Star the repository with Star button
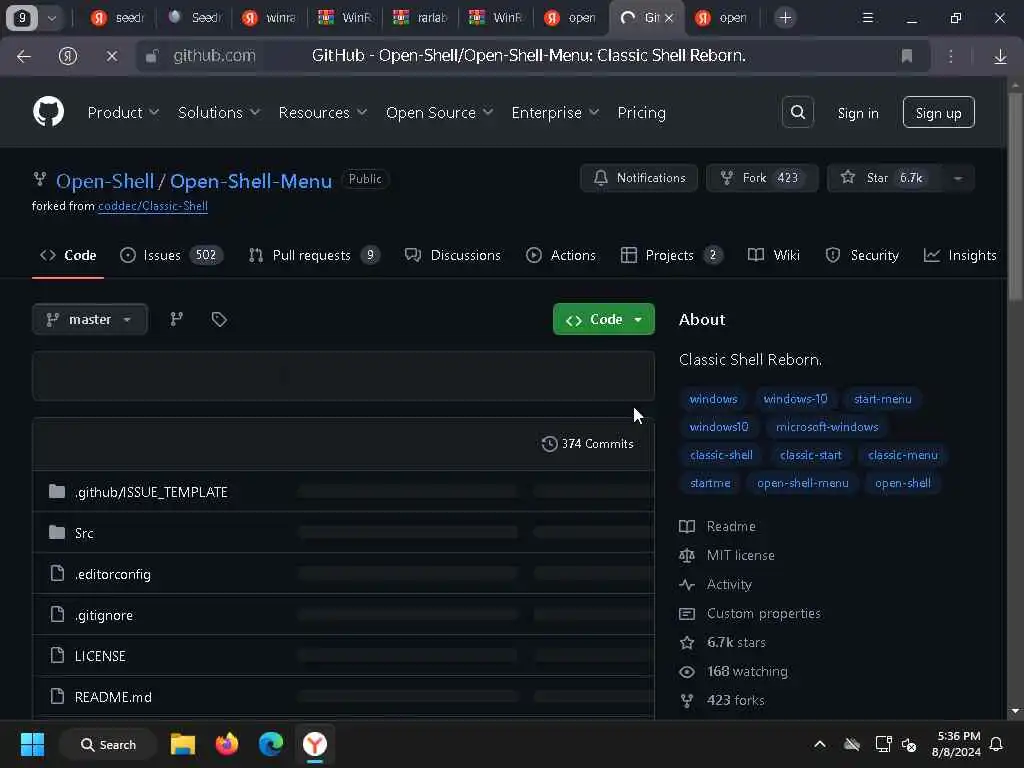The width and height of the screenshot is (1024, 768). point(884,178)
